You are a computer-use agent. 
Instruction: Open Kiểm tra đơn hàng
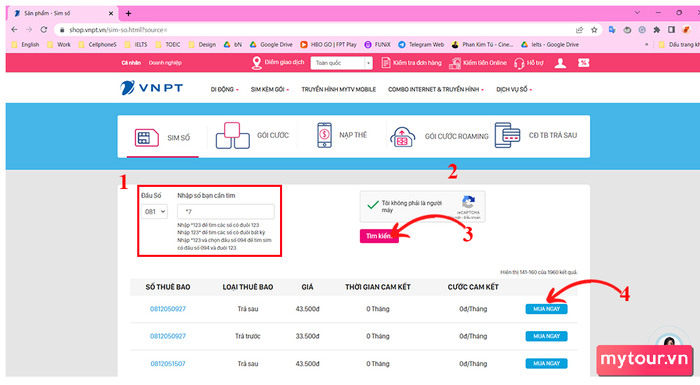point(411,63)
